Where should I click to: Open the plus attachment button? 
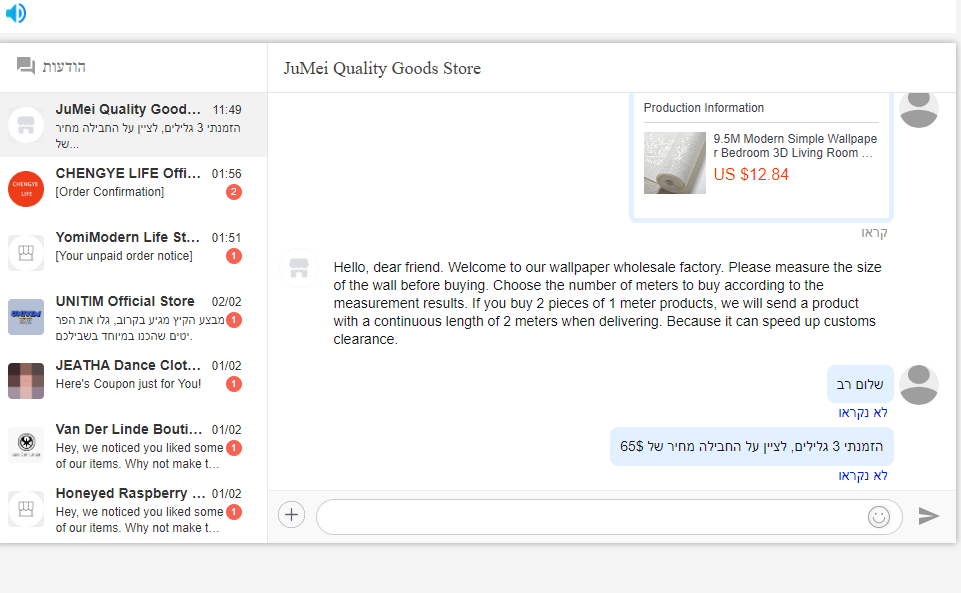[291, 515]
